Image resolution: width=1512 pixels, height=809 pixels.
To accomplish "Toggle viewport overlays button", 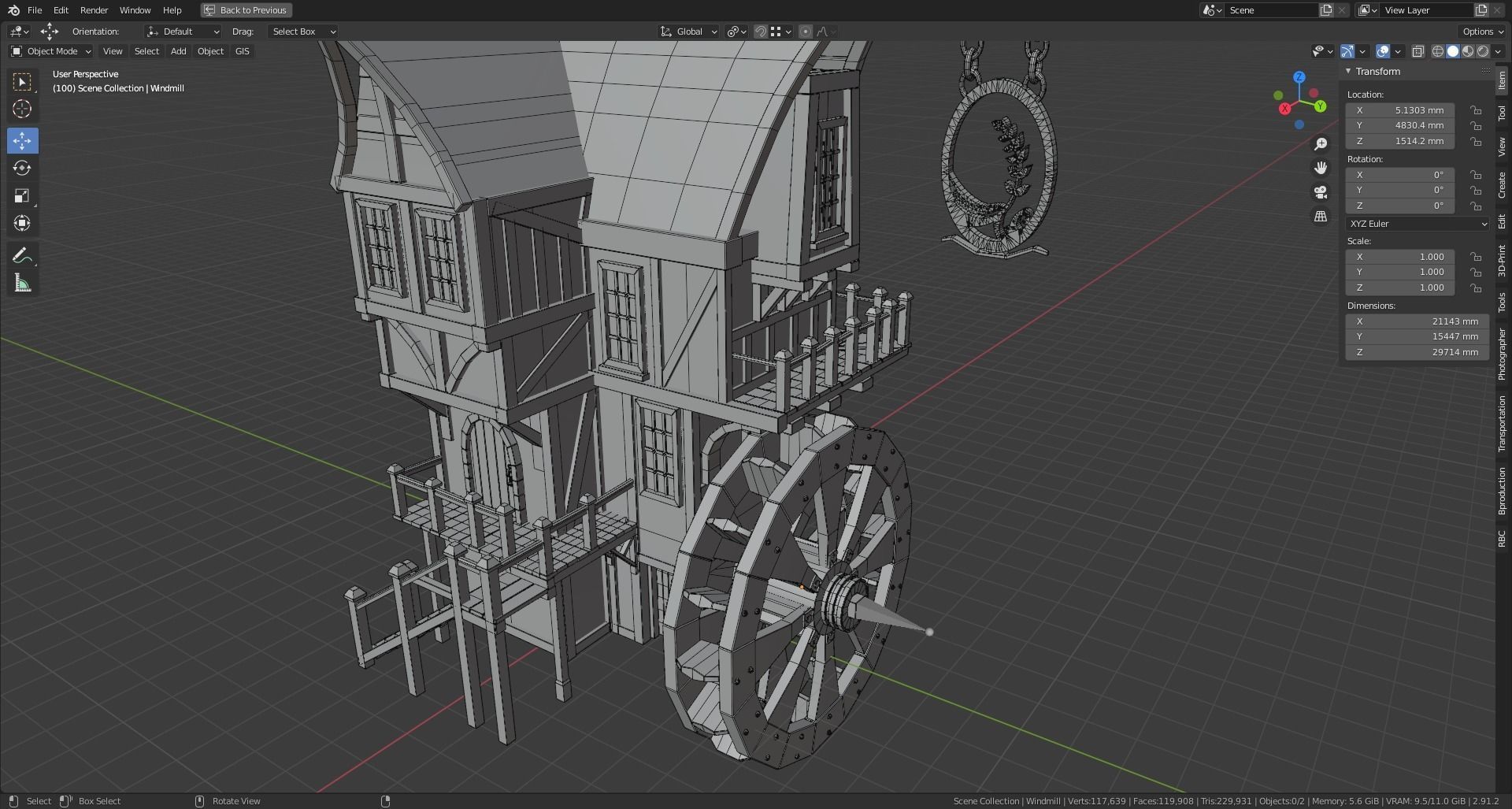I will 1383,51.
